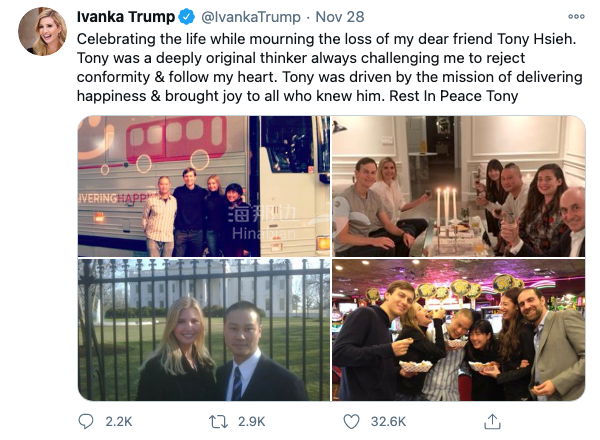Open the three-dot more options menu
Viewport: 600px width, 440px height.
coord(576,16)
